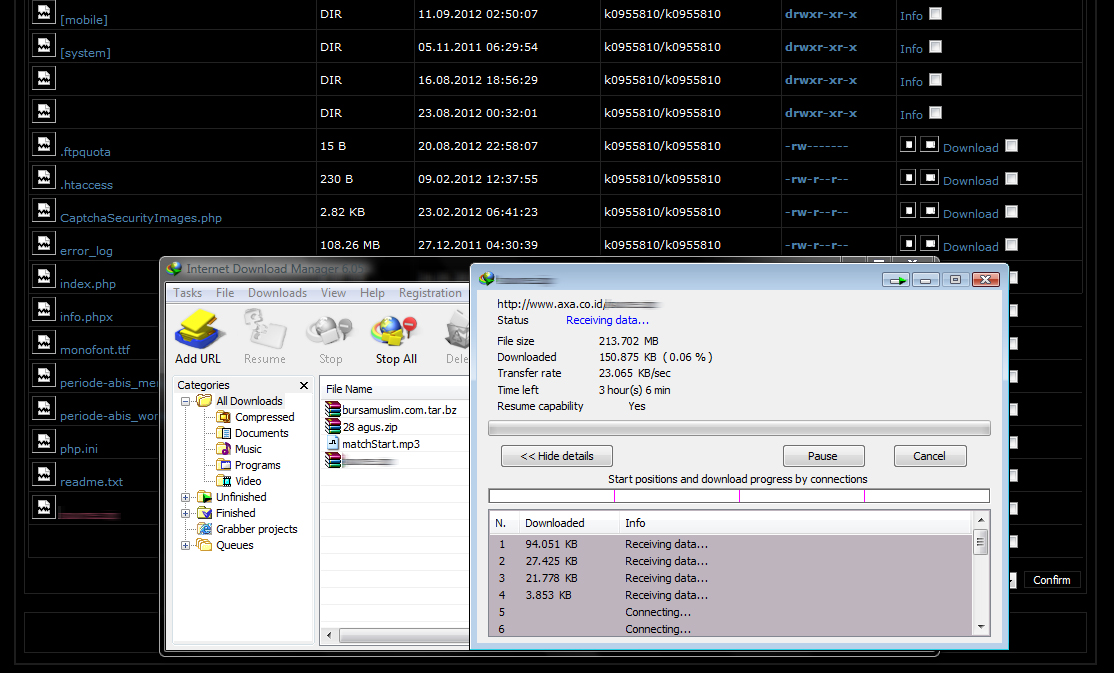The height and width of the screenshot is (673, 1114).
Task: Select the Documents category
Action: pos(261,434)
